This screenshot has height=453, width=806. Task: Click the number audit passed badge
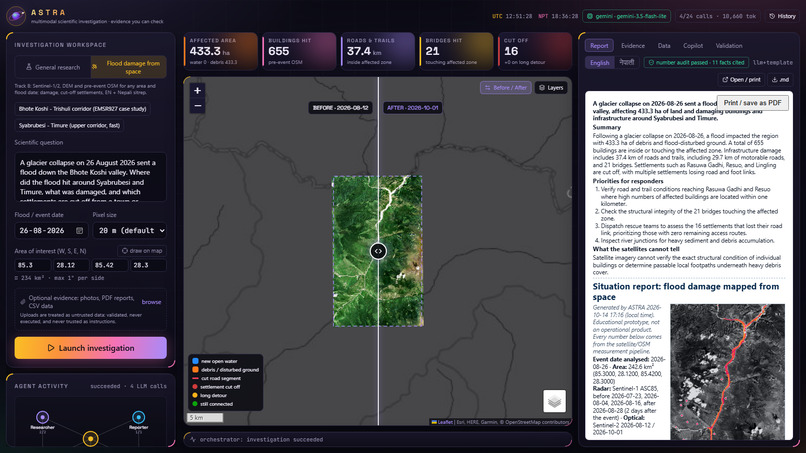coord(696,63)
